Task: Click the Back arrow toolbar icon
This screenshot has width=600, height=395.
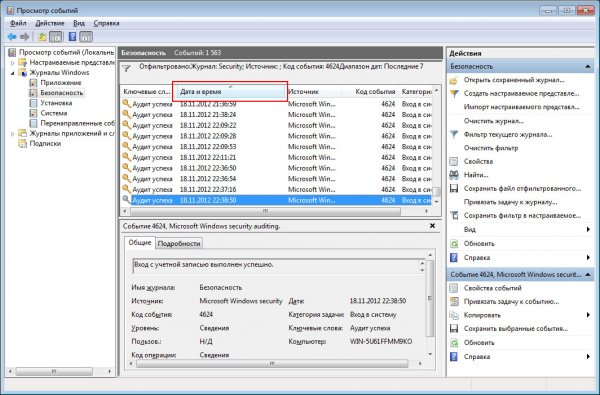Action: 12,37
